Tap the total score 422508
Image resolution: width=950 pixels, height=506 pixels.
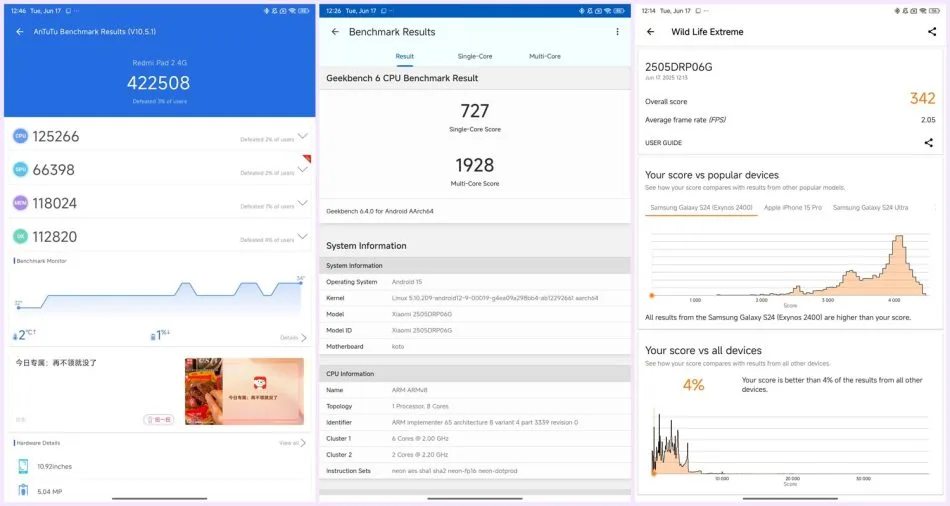point(159,82)
